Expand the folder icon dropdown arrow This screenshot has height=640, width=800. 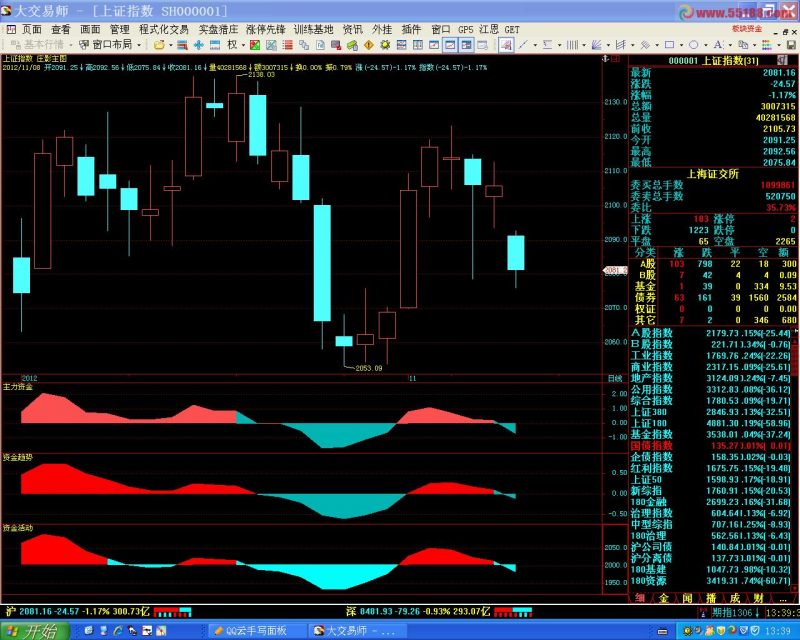pos(171,45)
